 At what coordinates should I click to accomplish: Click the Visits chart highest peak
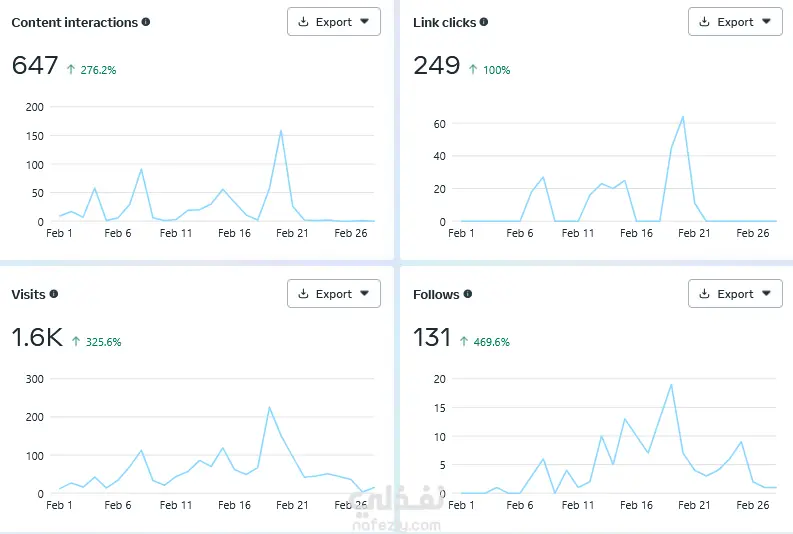click(x=269, y=407)
